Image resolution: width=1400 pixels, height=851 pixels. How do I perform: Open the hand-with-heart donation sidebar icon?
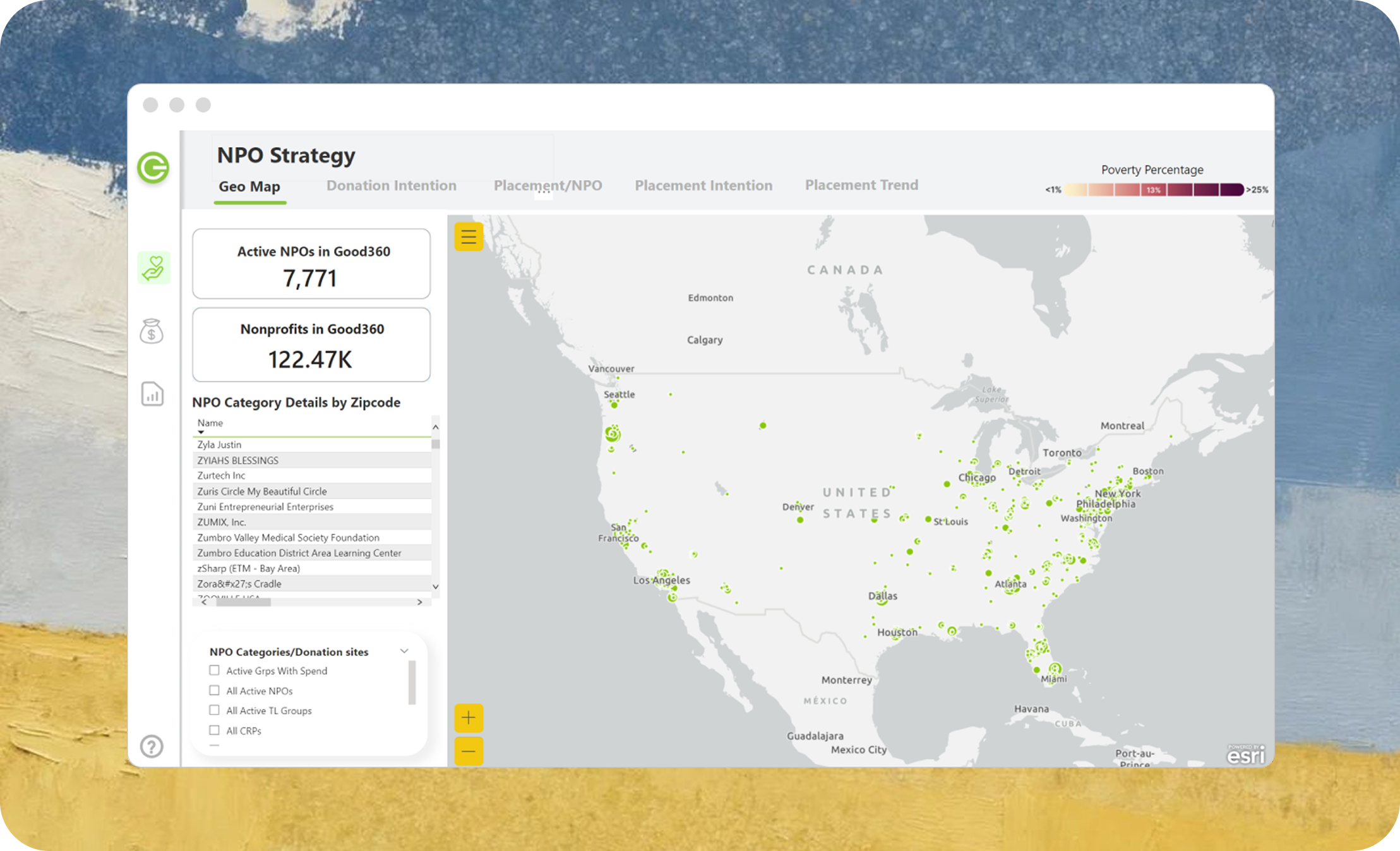pos(153,268)
